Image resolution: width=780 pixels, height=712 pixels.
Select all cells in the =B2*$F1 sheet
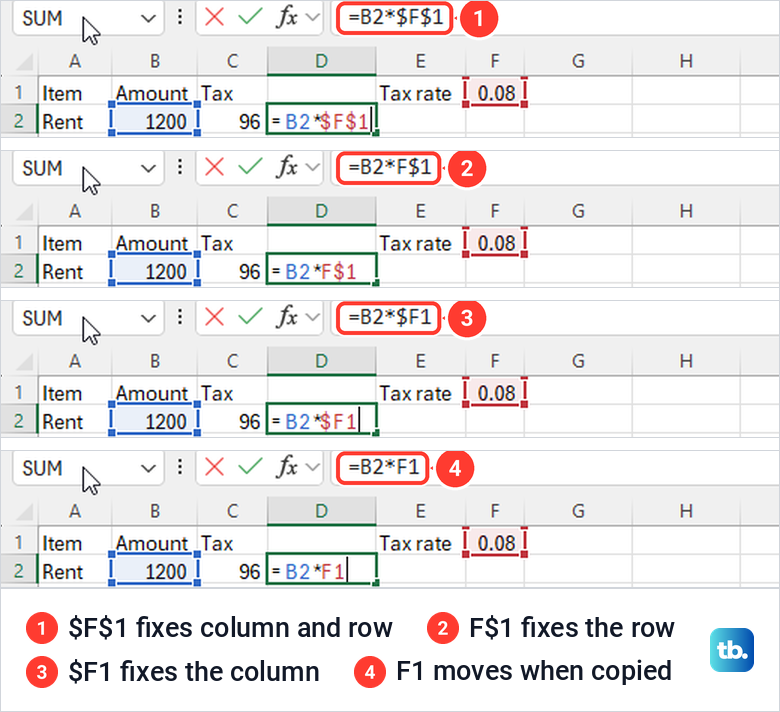click(x=24, y=362)
